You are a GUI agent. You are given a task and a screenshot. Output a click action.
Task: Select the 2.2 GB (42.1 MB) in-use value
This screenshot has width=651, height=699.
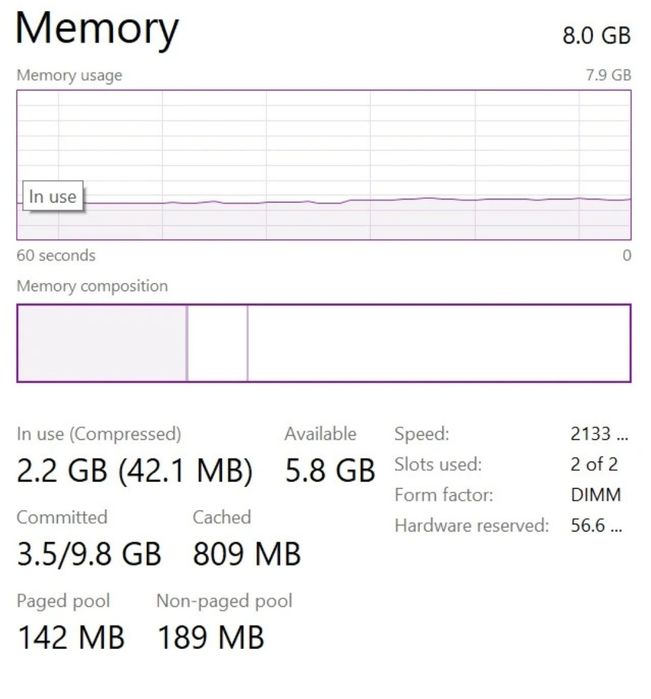click(x=135, y=471)
